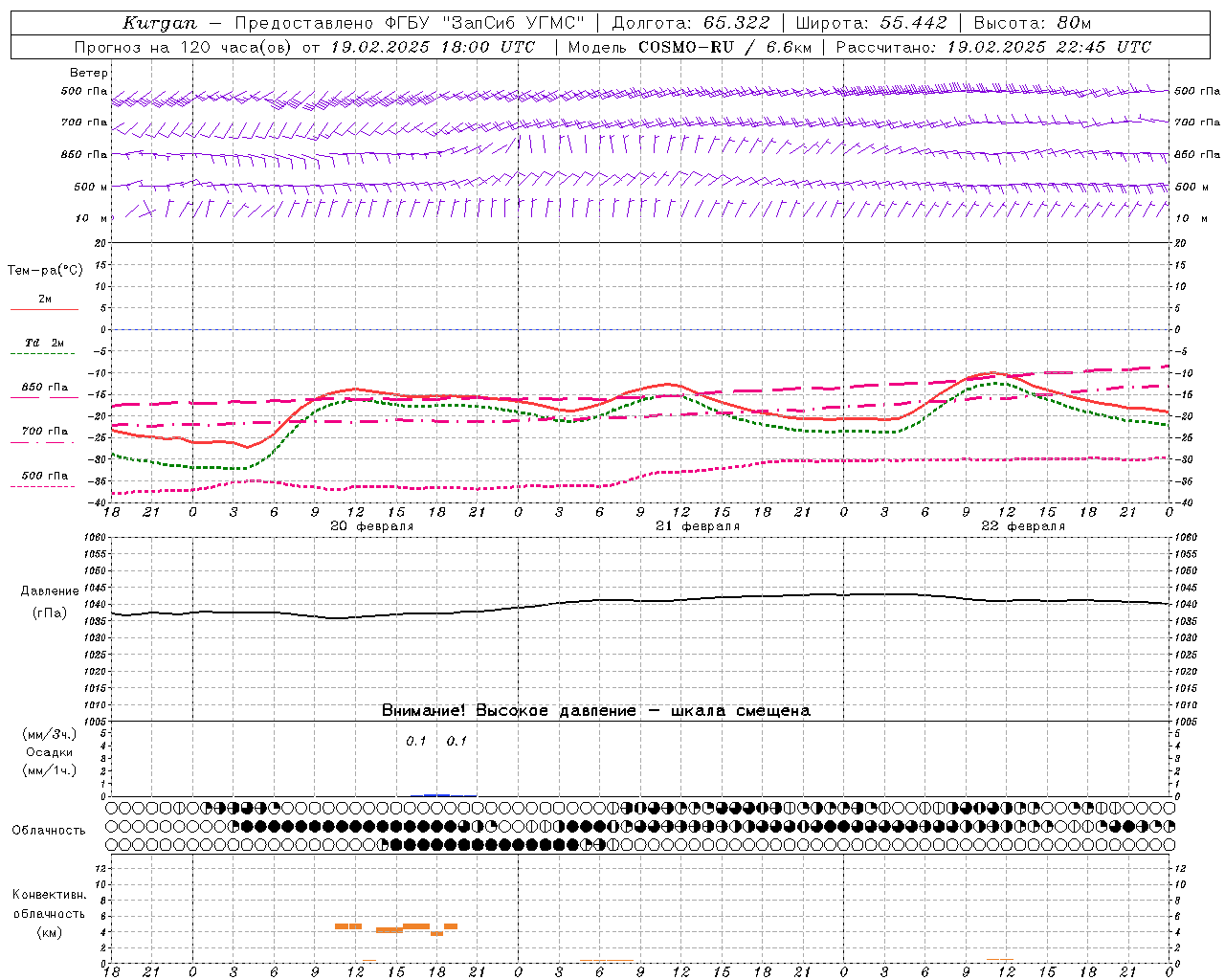This screenshot has width=1225, height=980.
Task: Click the 'Конвективн.' convective cloud label
Action: pyautogui.click(x=49, y=895)
